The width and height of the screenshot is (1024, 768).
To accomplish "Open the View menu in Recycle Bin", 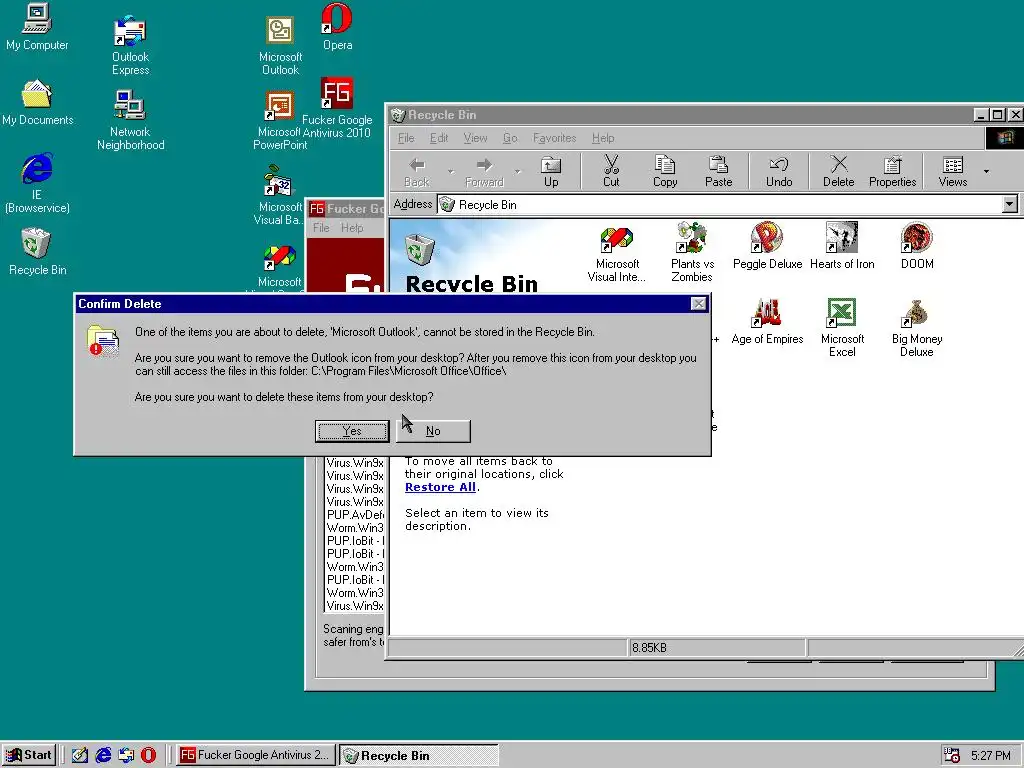I will point(475,138).
